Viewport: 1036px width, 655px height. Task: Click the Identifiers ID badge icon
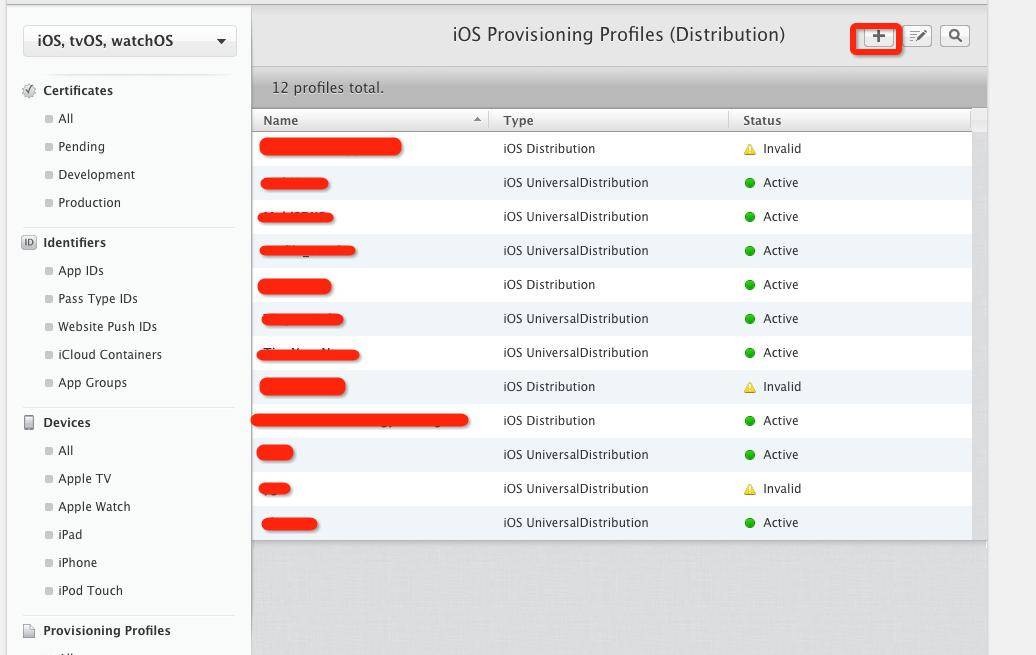(x=29, y=242)
